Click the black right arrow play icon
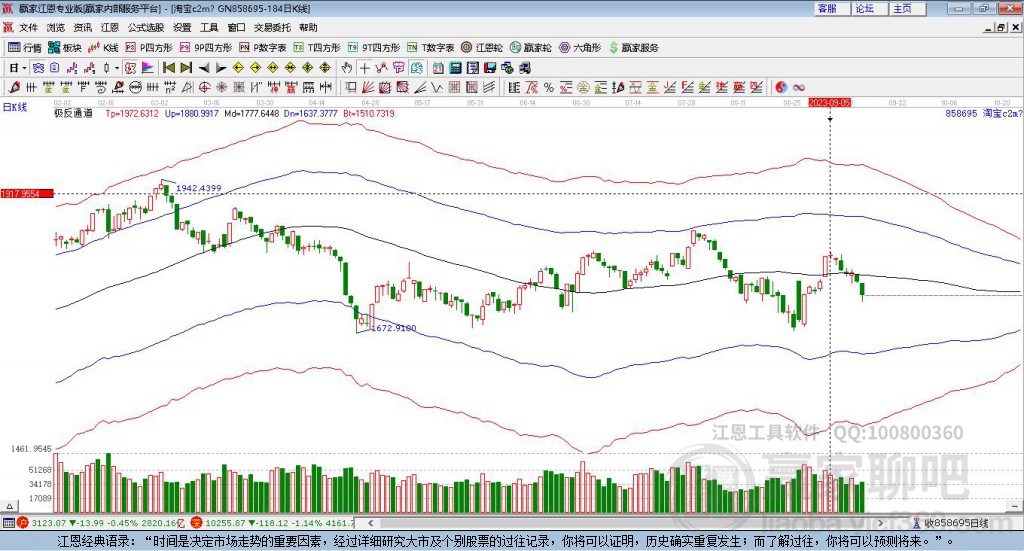This screenshot has height=551, width=1024. (221, 68)
